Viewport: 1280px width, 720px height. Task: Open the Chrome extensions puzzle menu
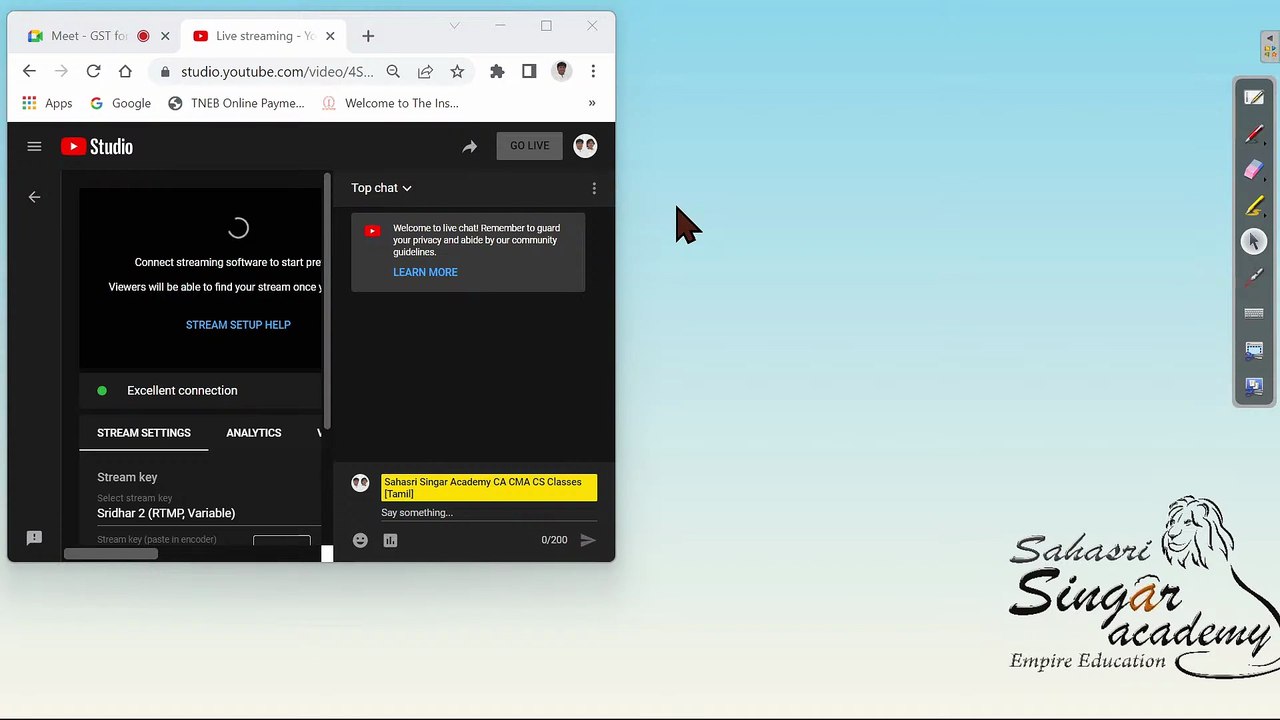tap(497, 71)
